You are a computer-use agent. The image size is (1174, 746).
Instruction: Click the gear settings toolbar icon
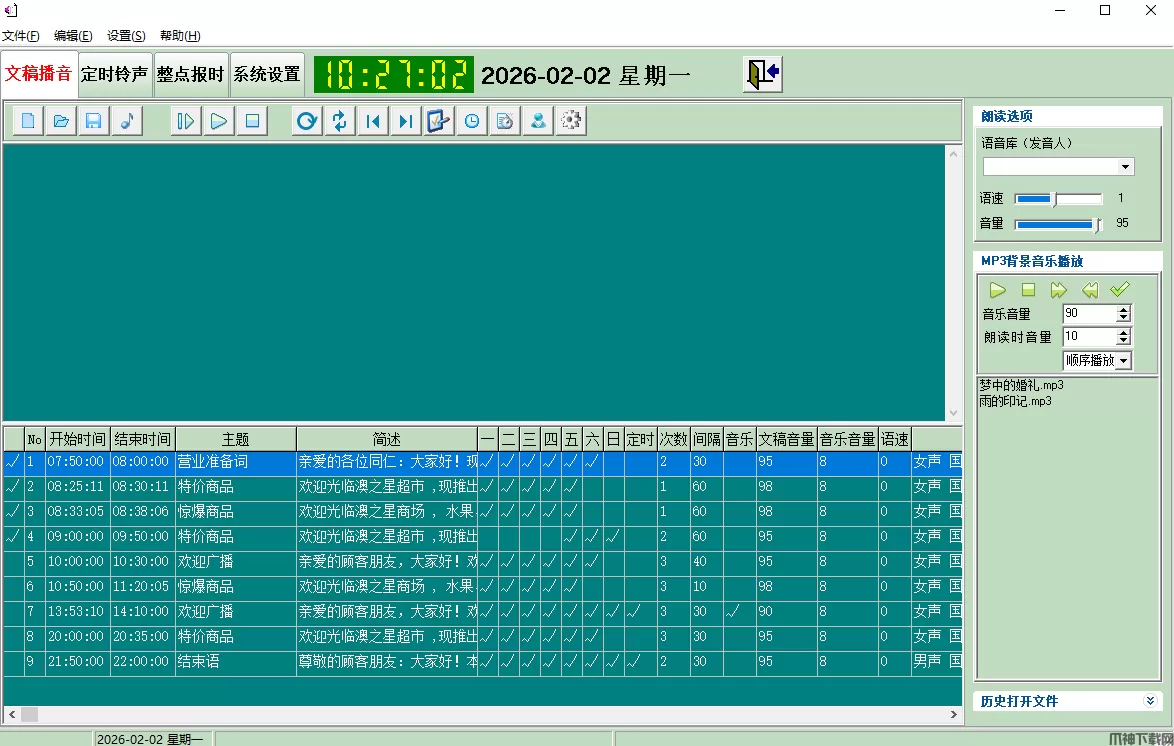coord(571,121)
